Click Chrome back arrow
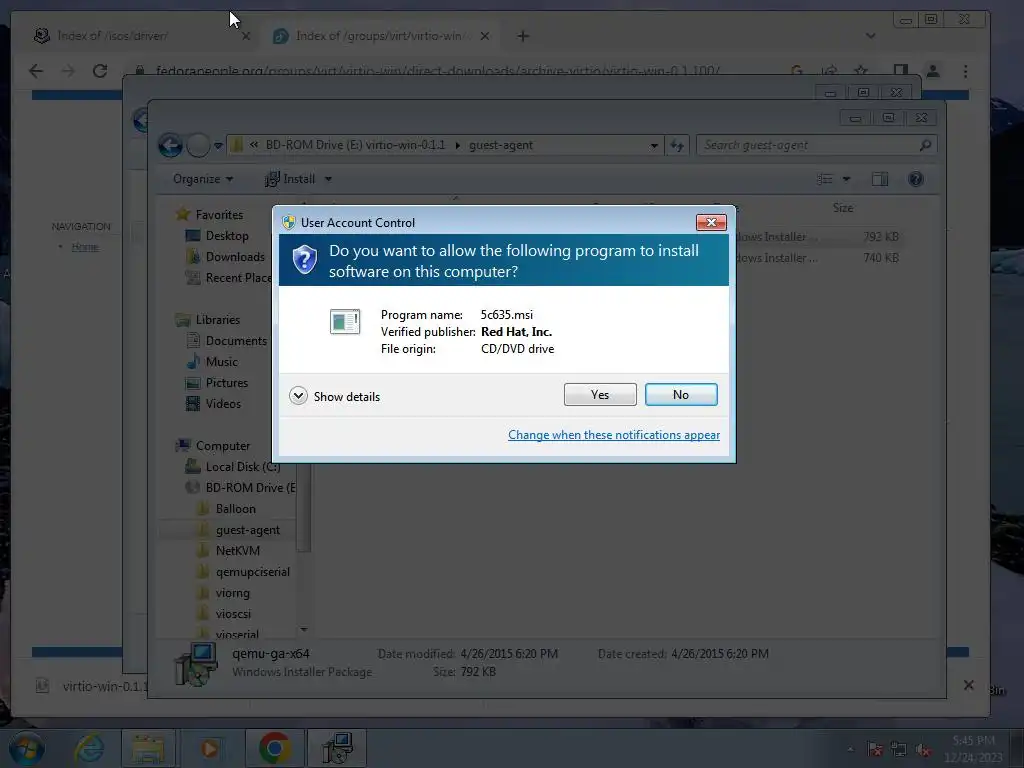Screen dimensions: 1024x768 click(36, 71)
